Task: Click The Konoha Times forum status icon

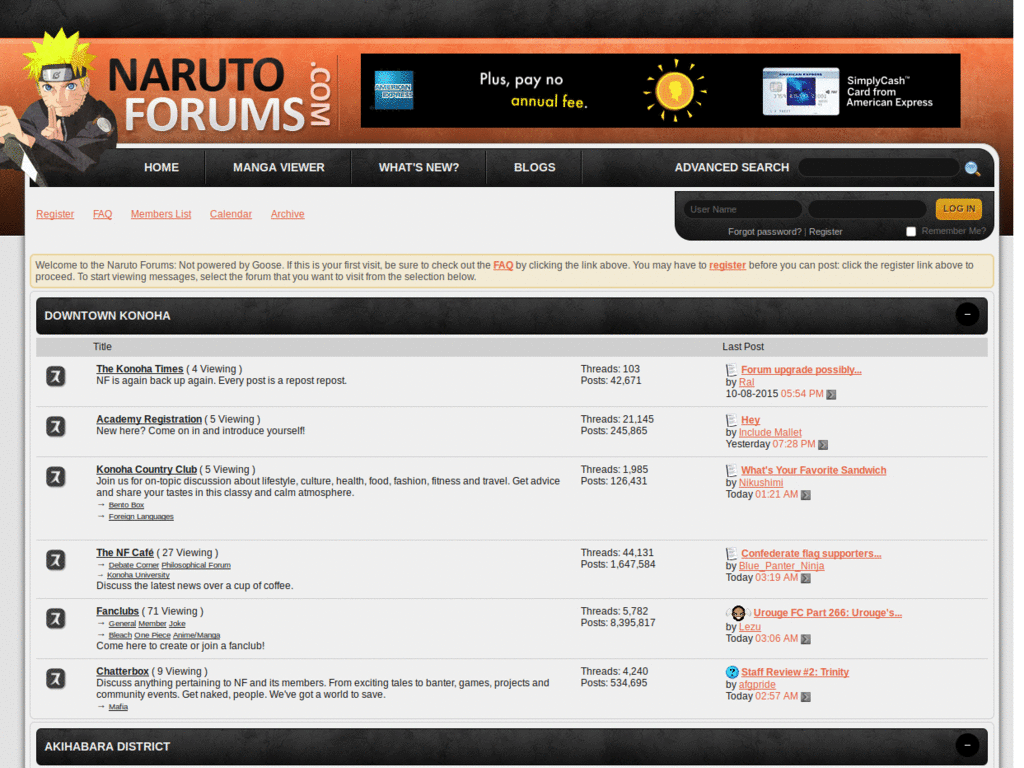Action: [x=56, y=376]
